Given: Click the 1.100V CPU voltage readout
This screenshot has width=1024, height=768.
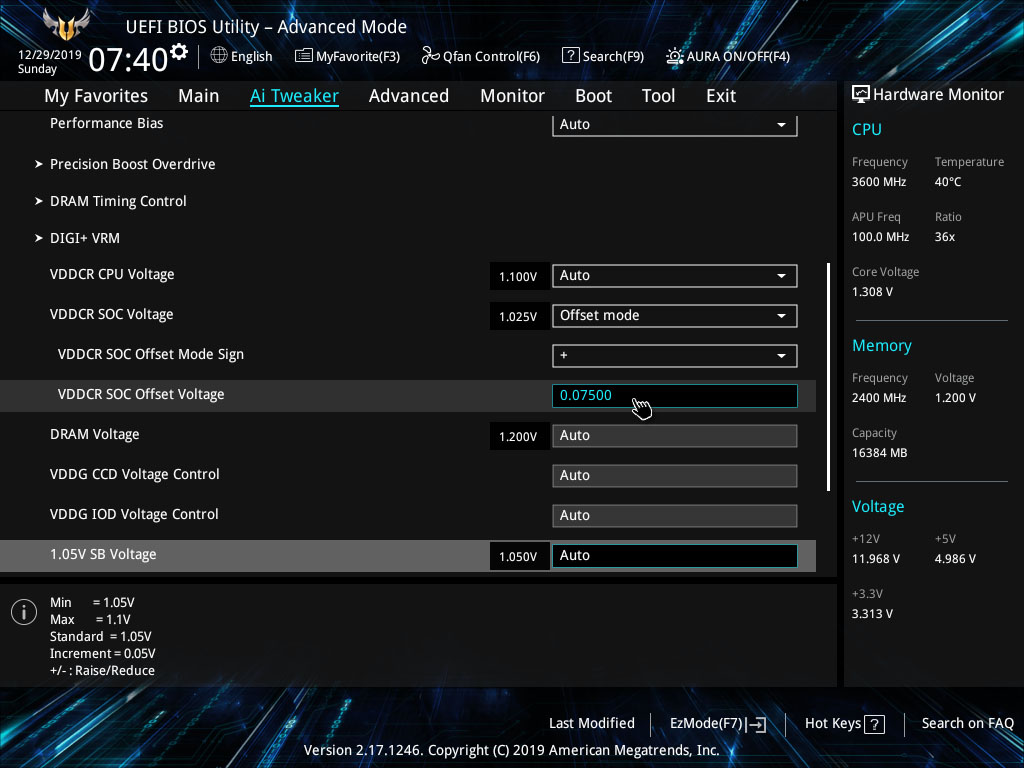Looking at the screenshot, I should point(519,276).
